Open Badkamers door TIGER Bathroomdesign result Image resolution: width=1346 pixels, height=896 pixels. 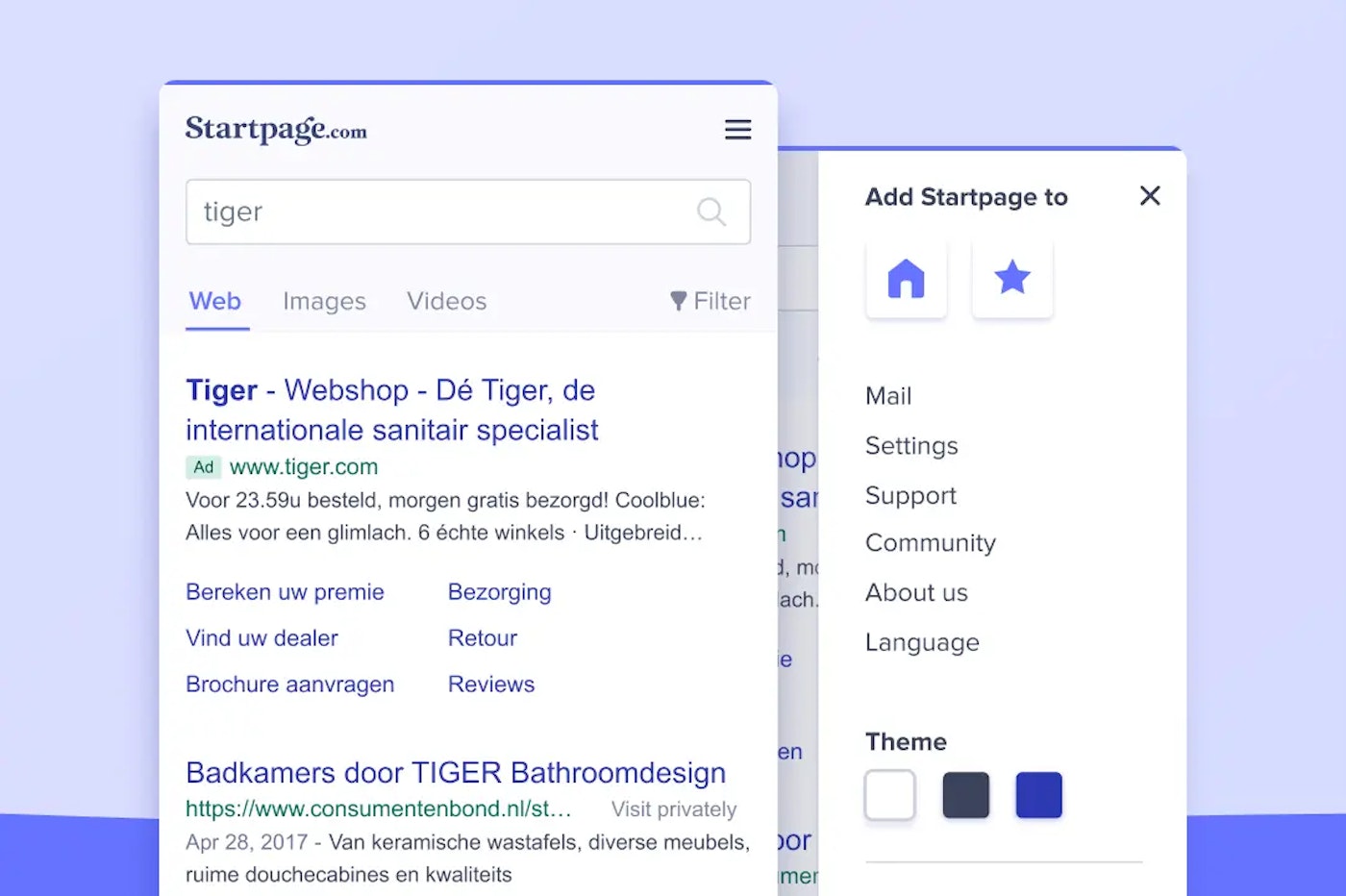456,773
